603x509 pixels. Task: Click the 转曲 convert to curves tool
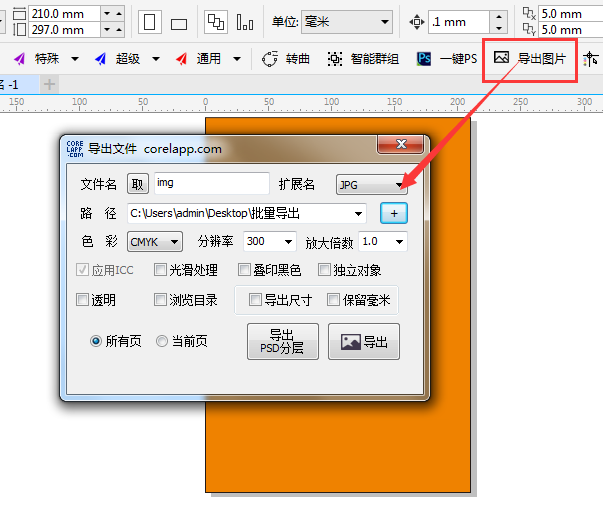(286, 59)
